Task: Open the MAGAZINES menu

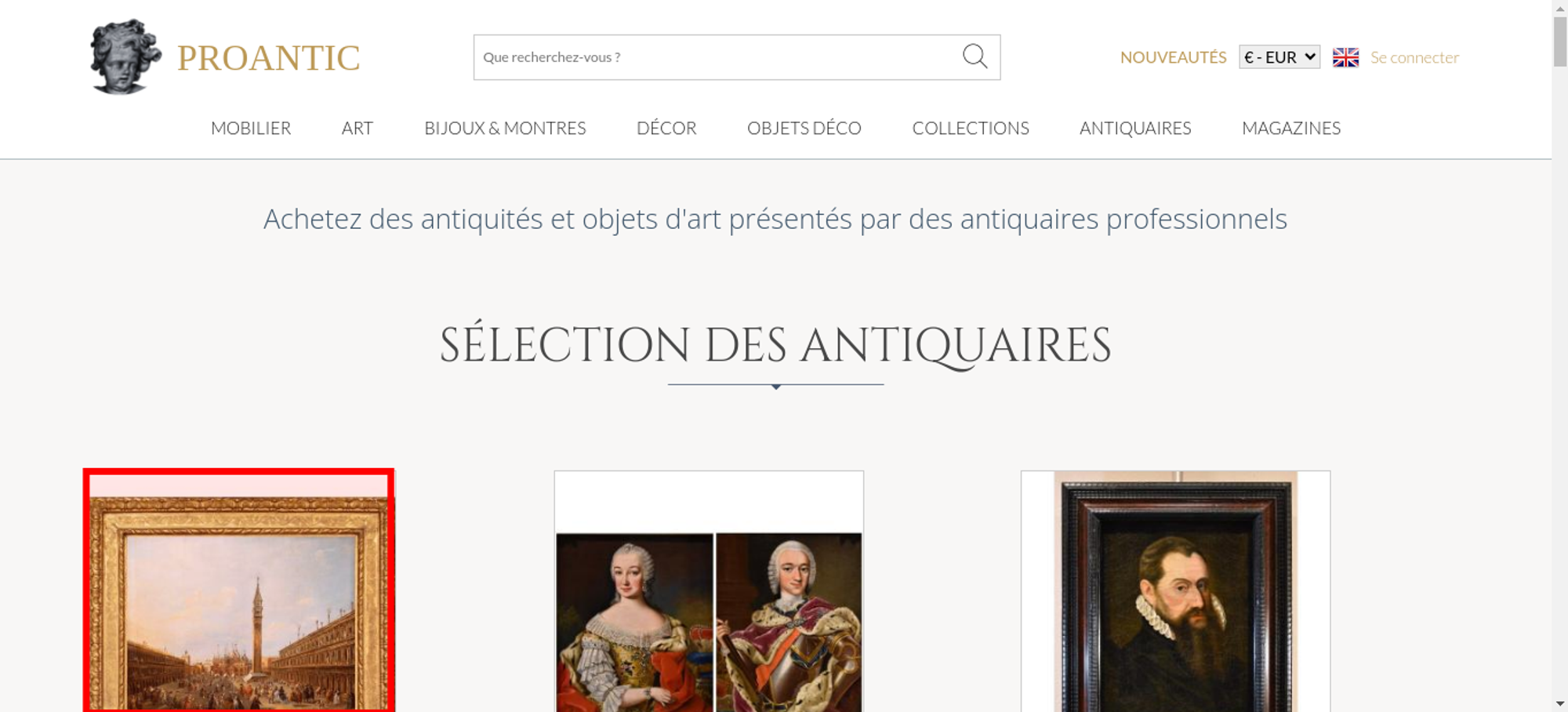Action: click(1291, 128)
